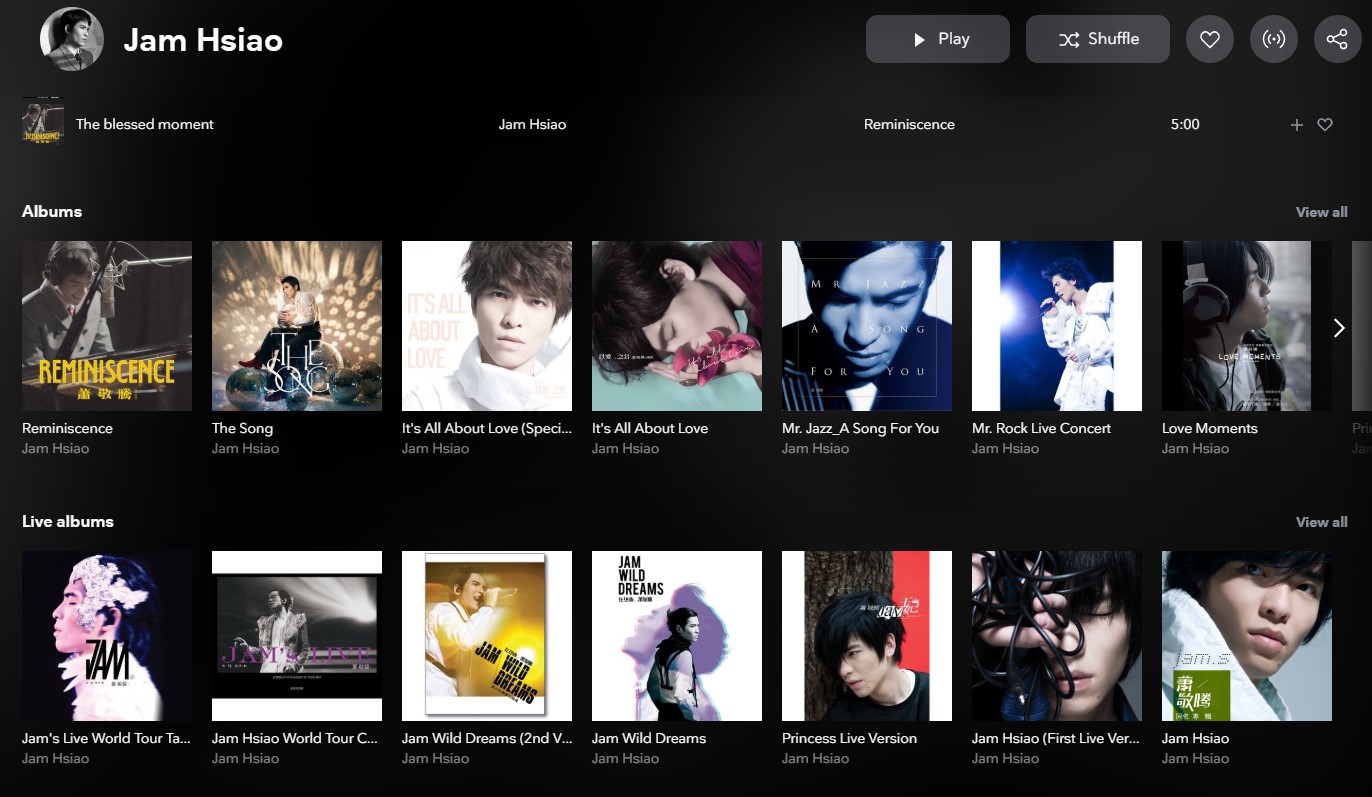Screen dimensions: 1372x797
Task: Click the heart icon next to Shuffle
Action: coord(1210,39)
